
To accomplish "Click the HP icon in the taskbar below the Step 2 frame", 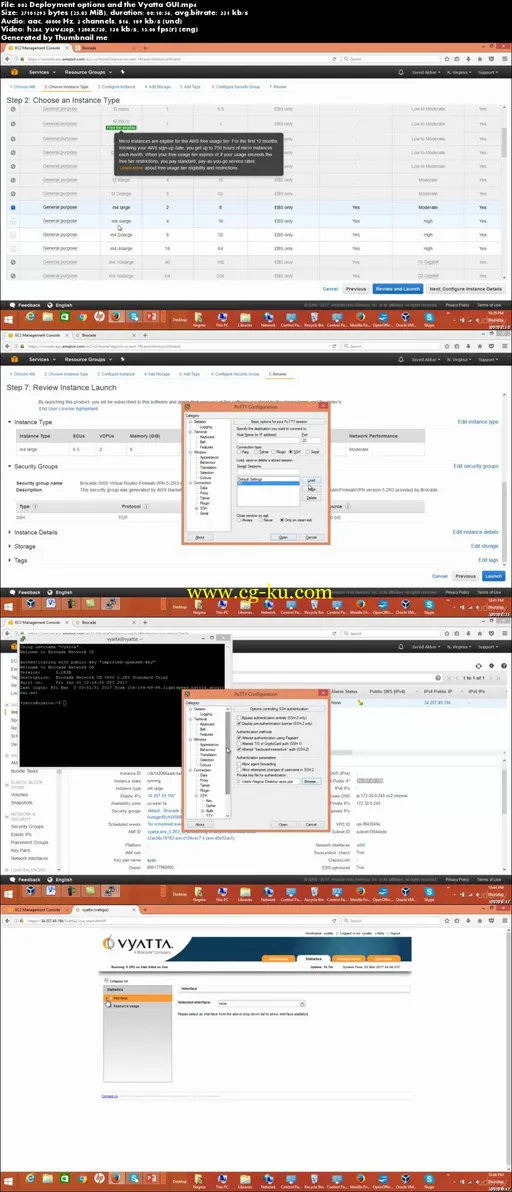I will [99, 317].
